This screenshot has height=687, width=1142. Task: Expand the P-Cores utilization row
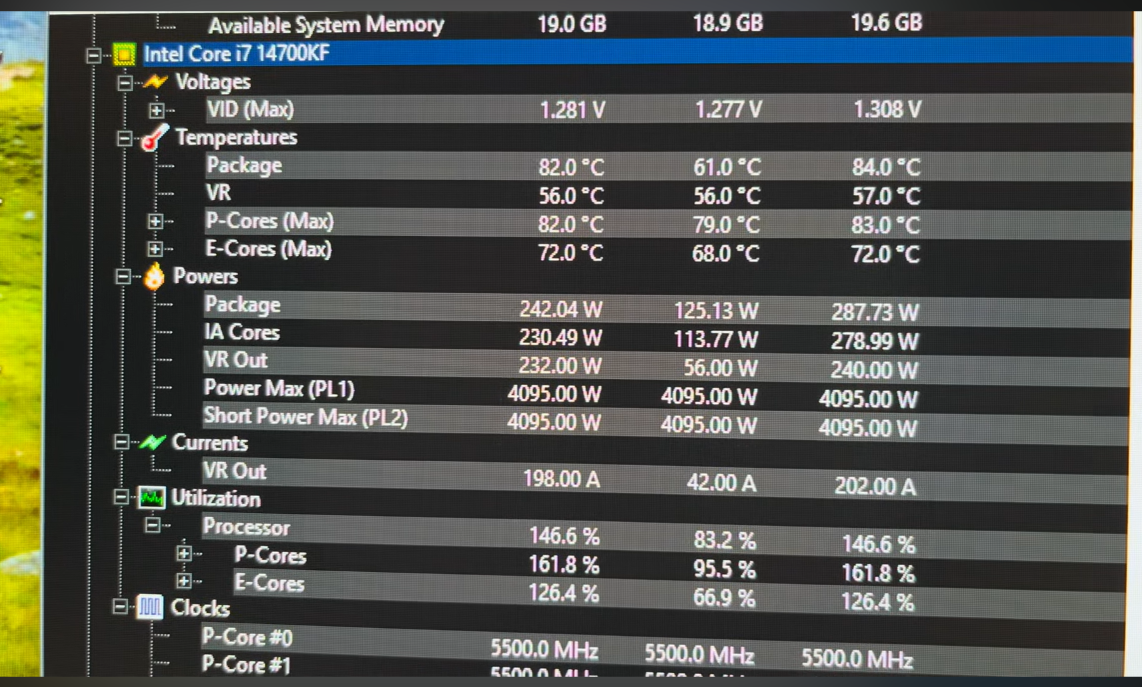pyautogui.click(x=184, y=553)
